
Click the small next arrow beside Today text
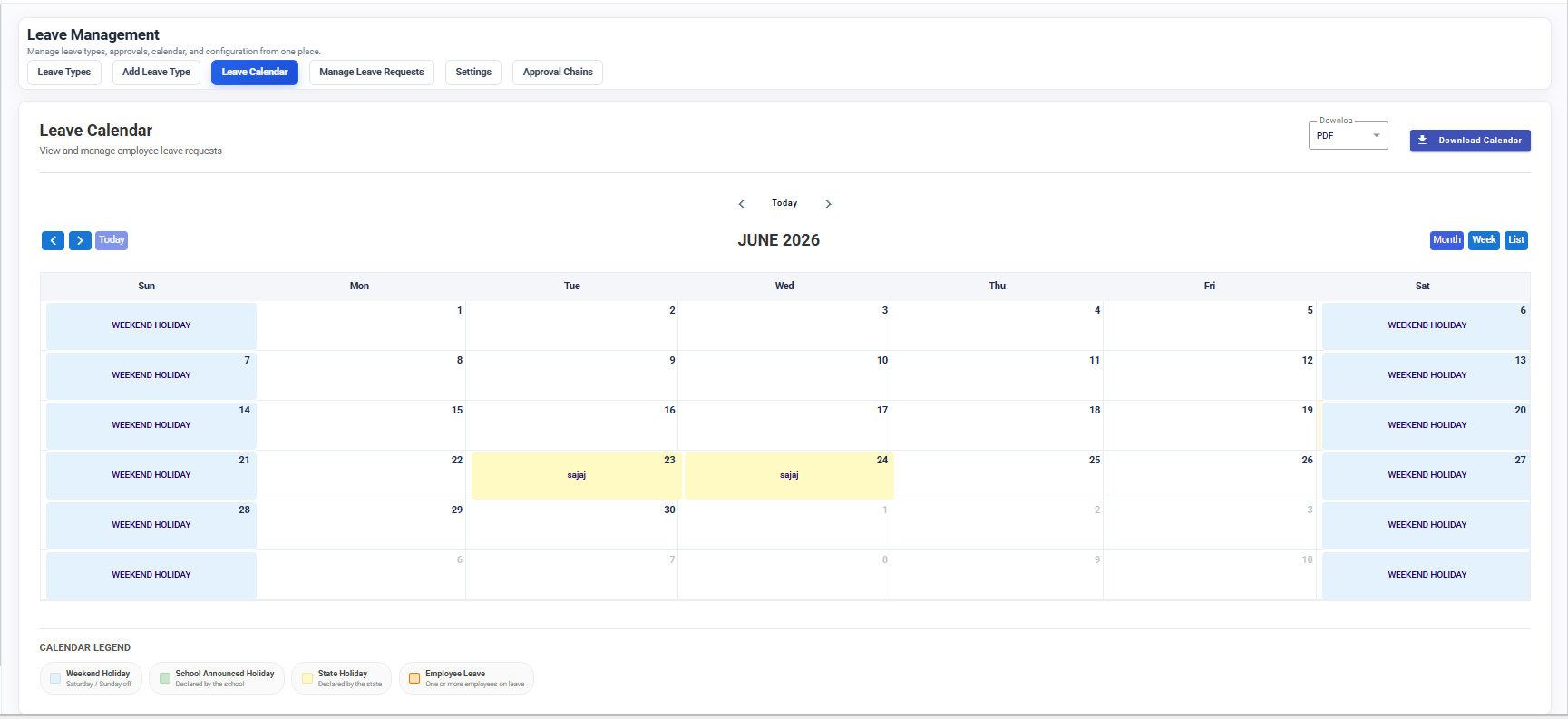point(828,204)
